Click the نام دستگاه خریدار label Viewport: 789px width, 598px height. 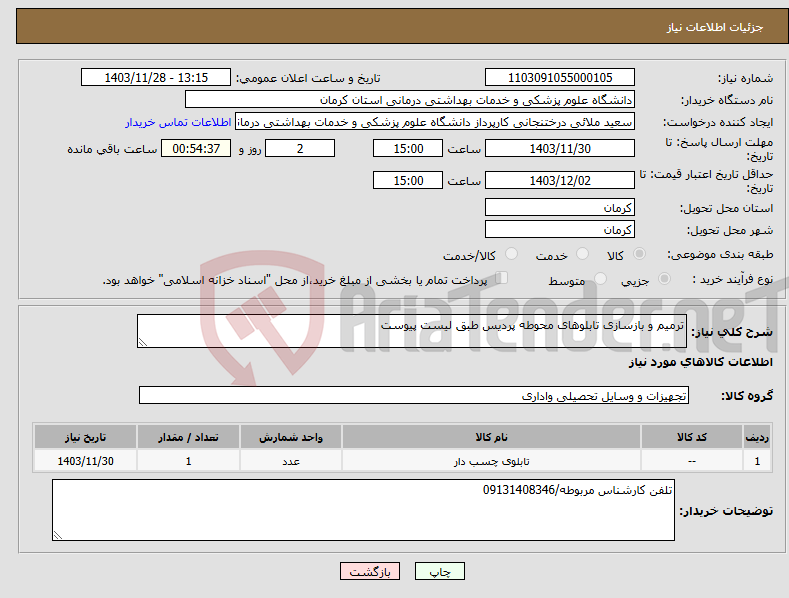[x=727, y=101]
